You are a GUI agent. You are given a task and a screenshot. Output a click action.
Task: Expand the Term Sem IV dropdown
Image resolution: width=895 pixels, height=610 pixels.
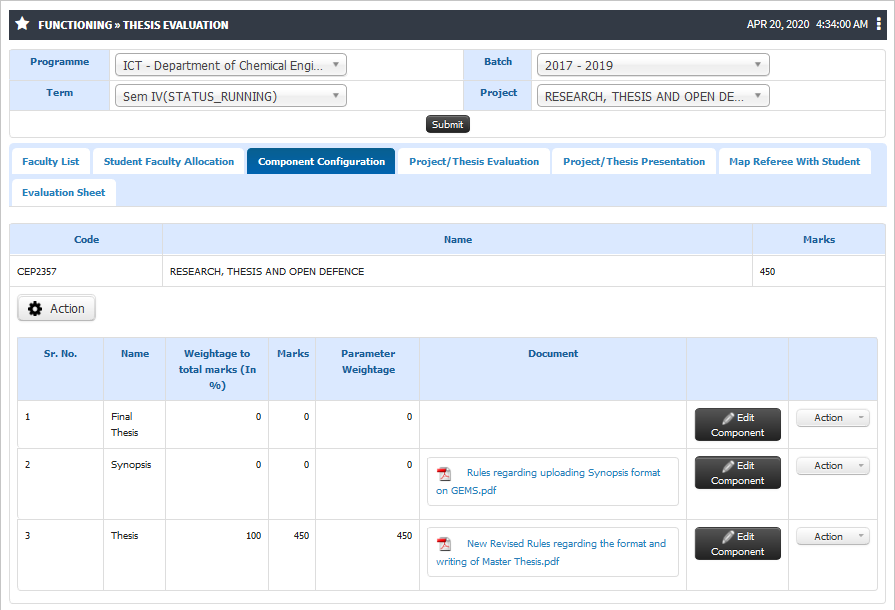pos(231,96)
